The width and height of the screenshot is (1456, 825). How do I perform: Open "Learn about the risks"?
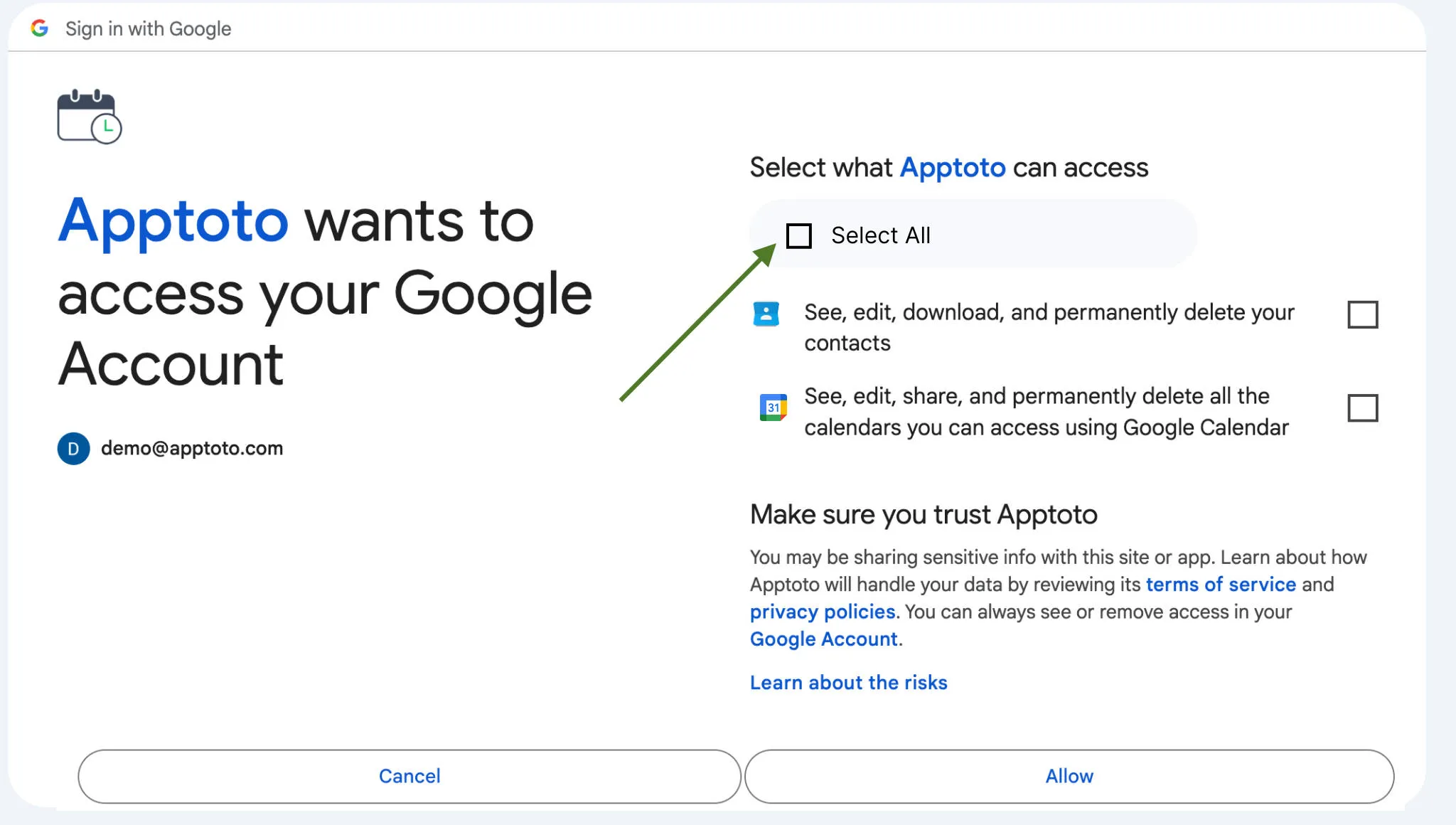click(848, 682)
